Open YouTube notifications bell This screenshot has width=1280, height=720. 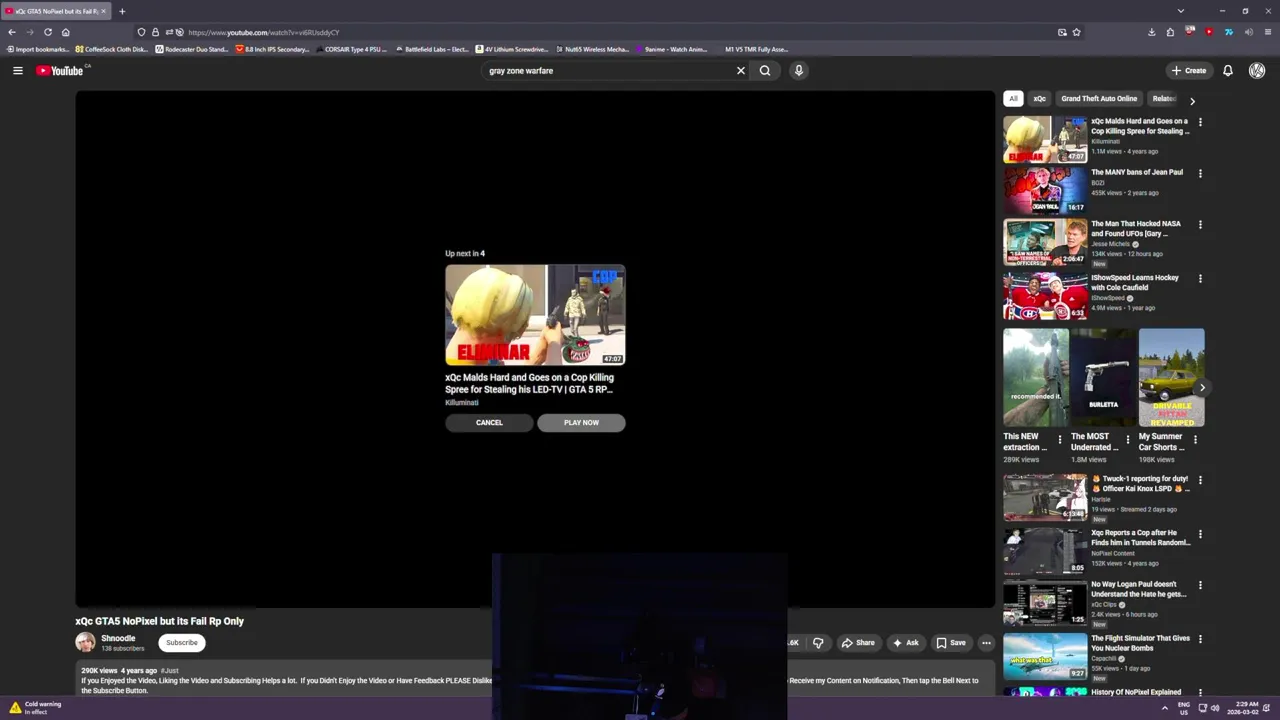tap(1228, 70)
